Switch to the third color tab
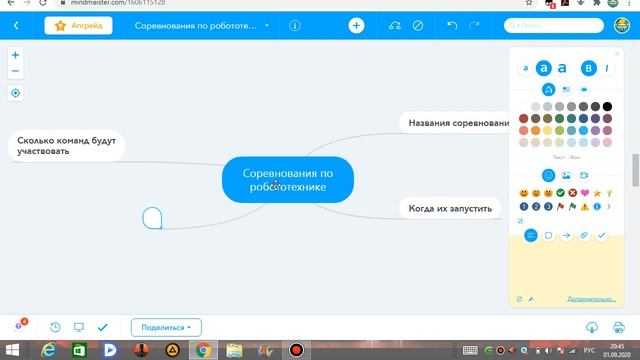 point(584,89)
